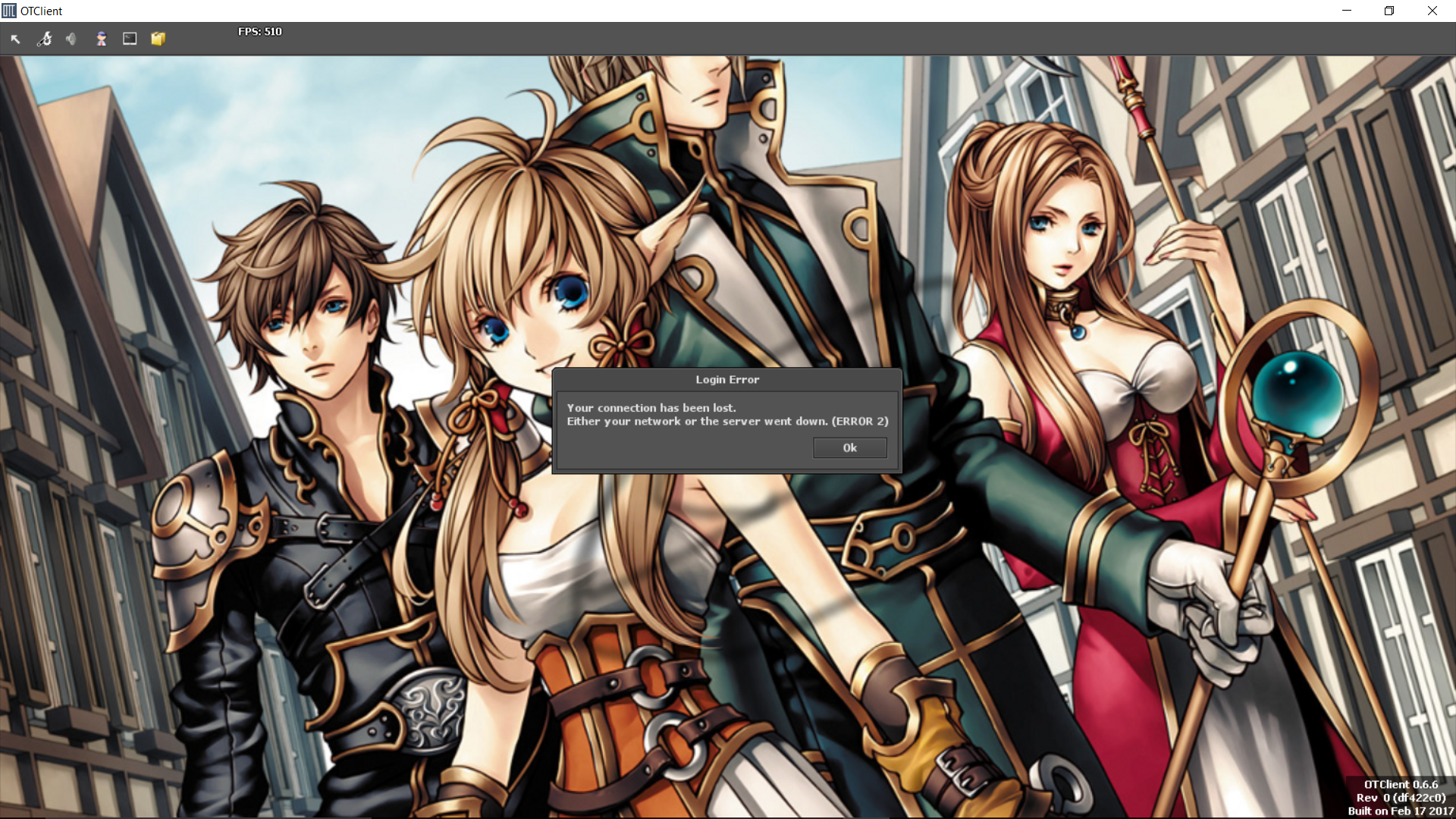Click Ok in Login Error dialog

click(x=849, y=448)
